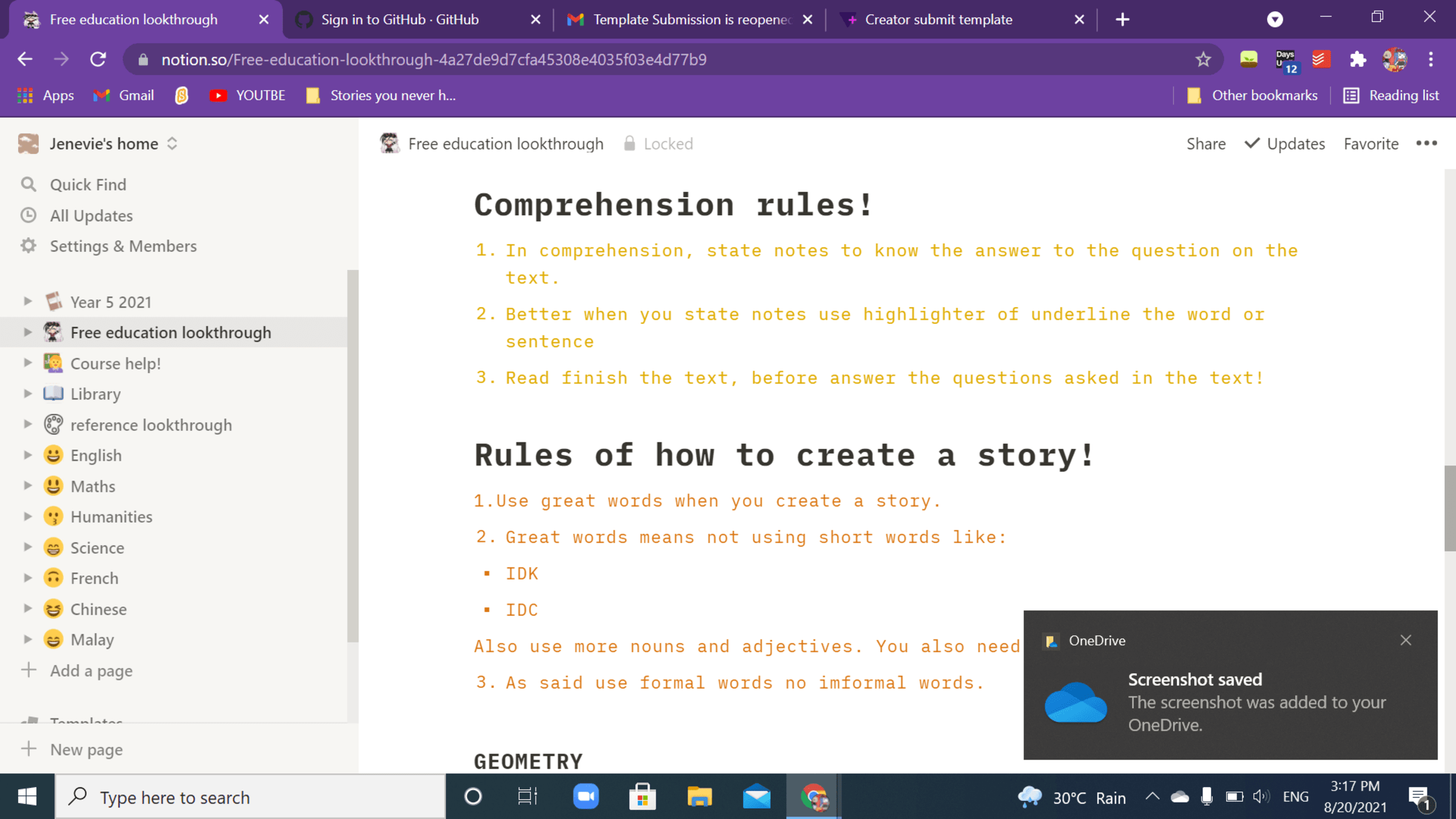The width and height of the screenshot is (1456, 819).
Task: Switch to the Sign in to GitHub tab
Action: tap(399, 19)
